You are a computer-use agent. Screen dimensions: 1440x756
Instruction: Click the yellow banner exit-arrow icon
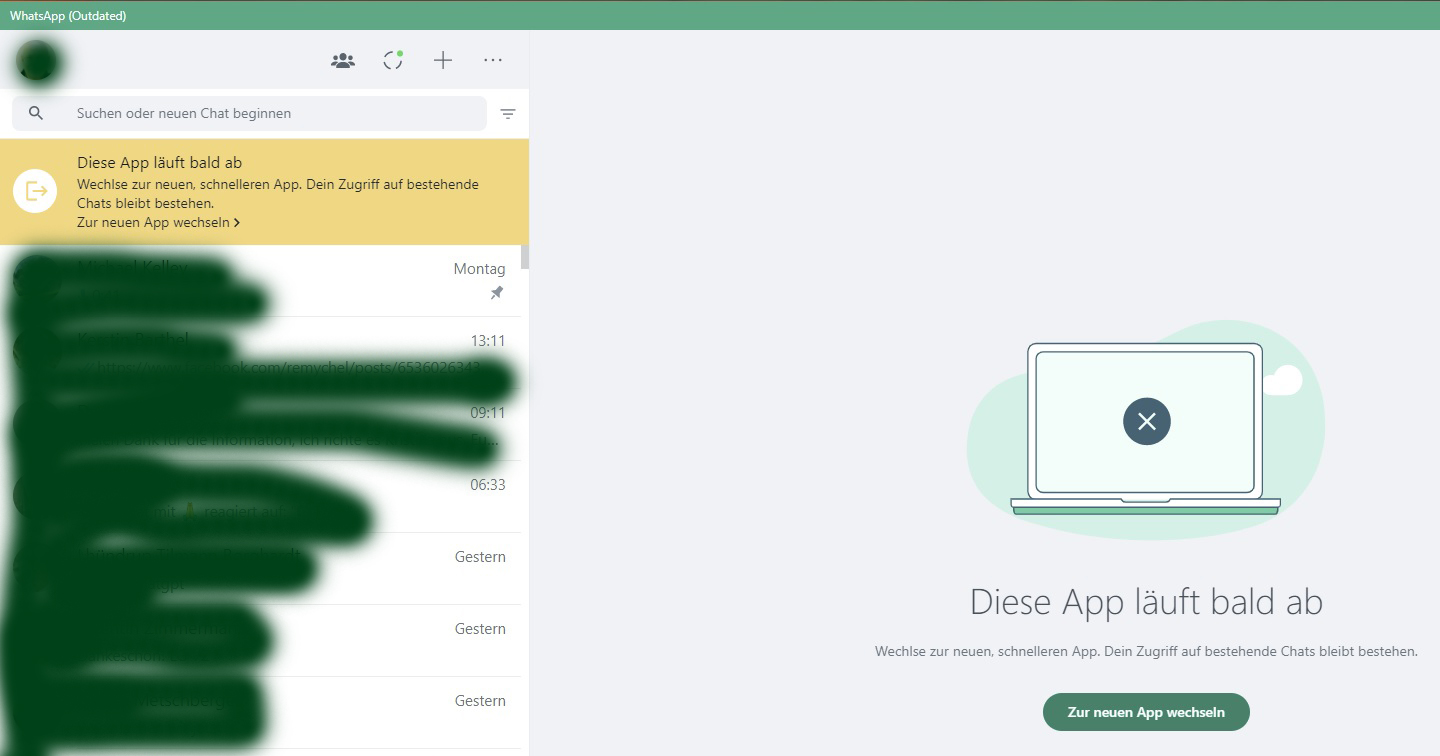[x=35, y=191]
